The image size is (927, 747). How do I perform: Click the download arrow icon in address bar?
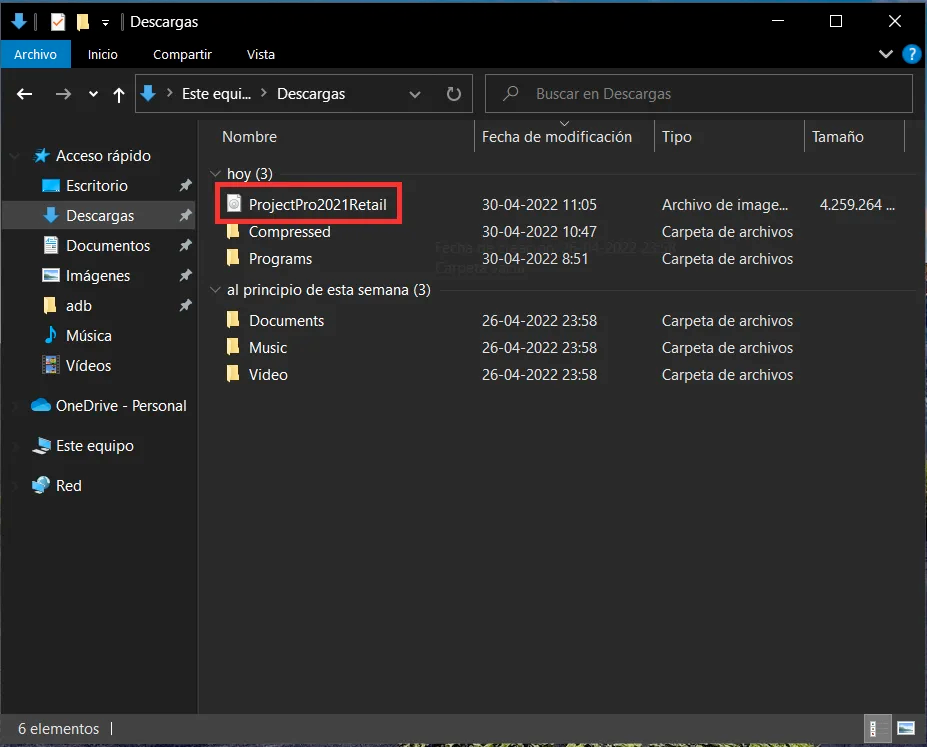click(x=148, y=93)
